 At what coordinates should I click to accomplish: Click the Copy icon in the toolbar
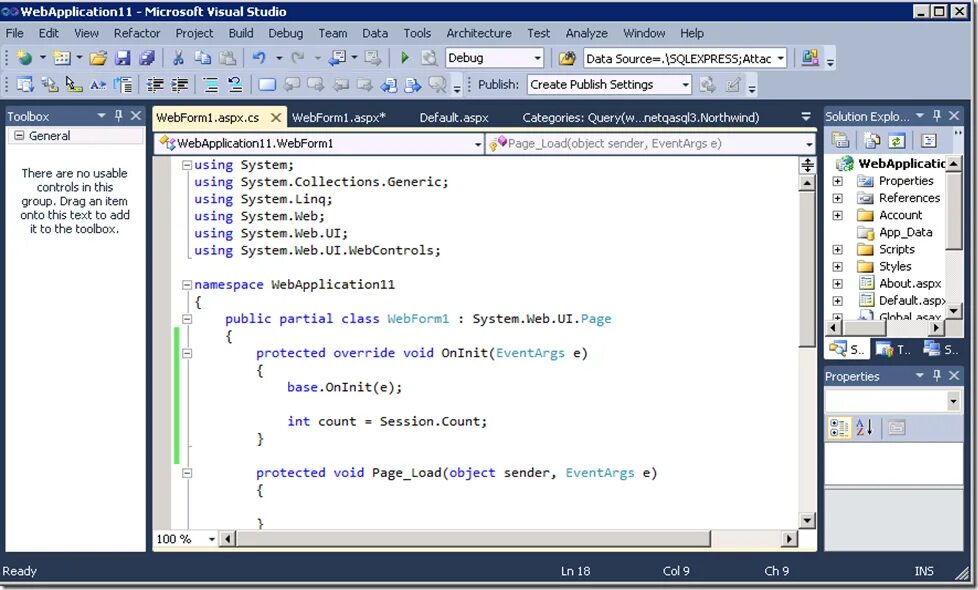[203, 58]
